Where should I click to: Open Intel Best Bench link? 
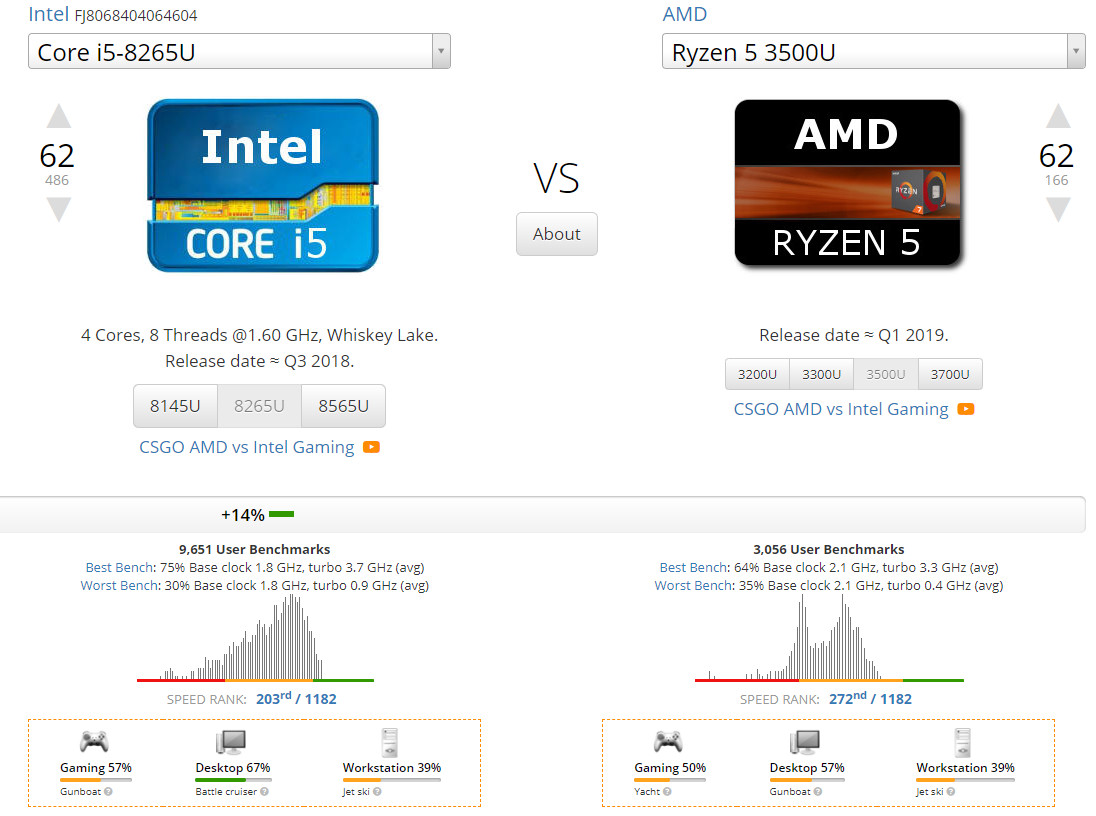(120, 567)
